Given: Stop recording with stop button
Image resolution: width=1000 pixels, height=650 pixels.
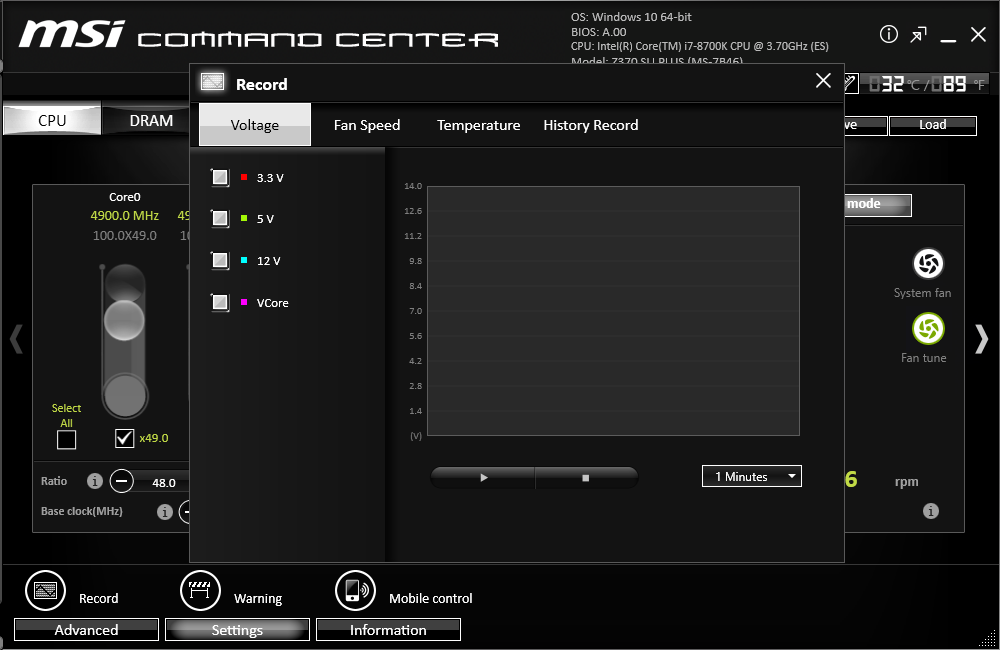Looking at the screenshot, I should [x=586, y=477].
